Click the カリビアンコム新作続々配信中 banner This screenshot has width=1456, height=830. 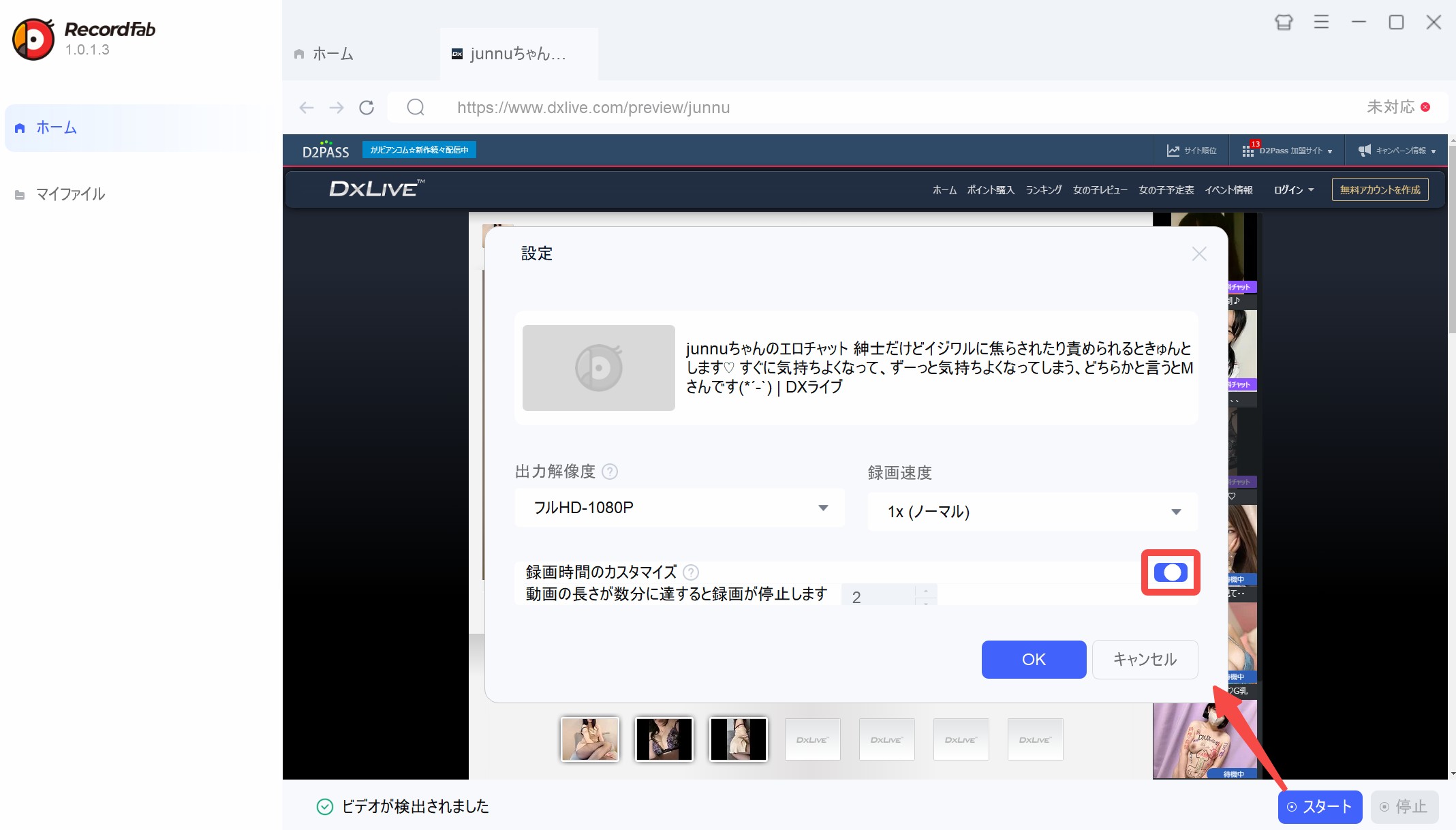[x=419, y=150]
